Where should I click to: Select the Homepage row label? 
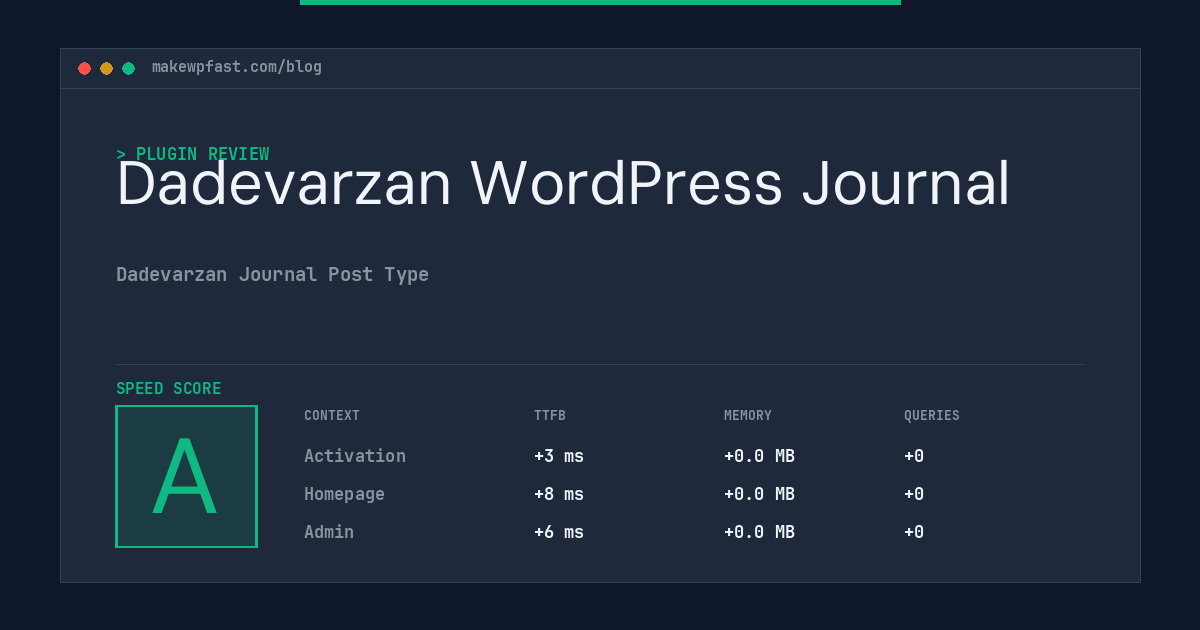[x=344, y=494]
